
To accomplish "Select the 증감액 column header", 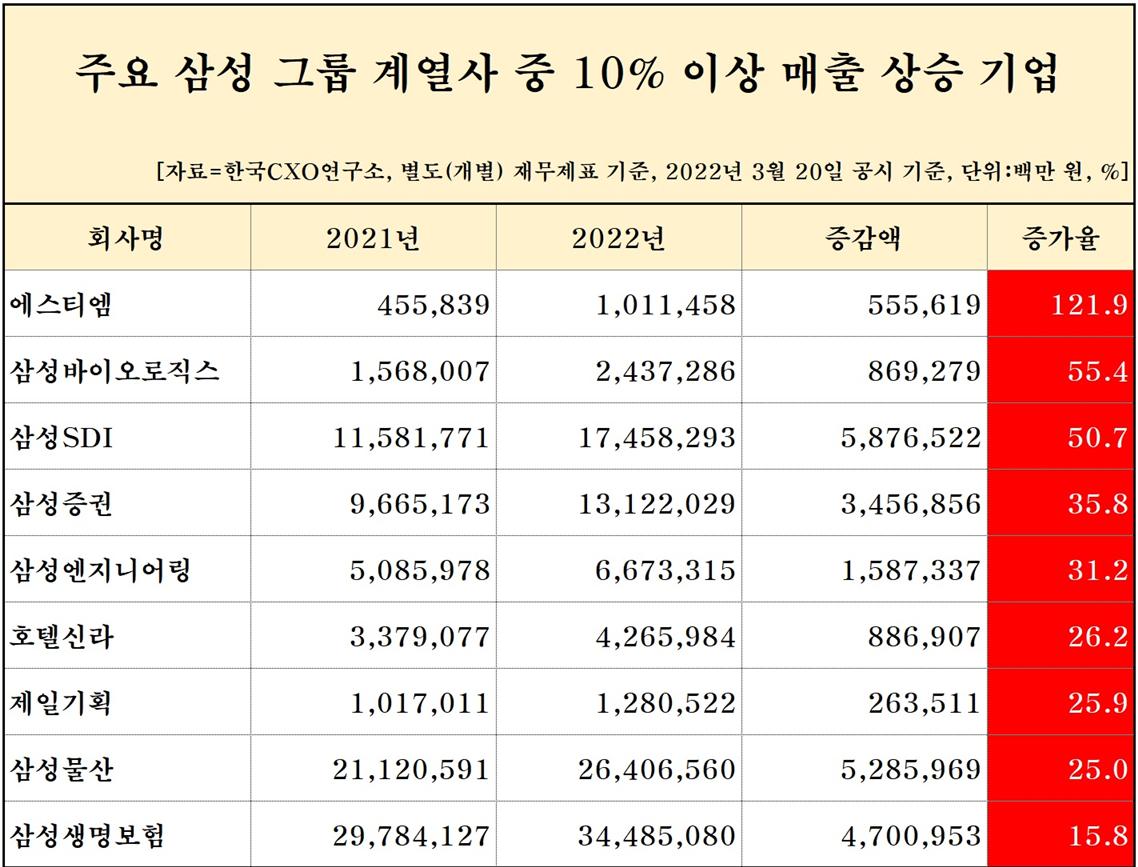I will click(x=863, y=239).
